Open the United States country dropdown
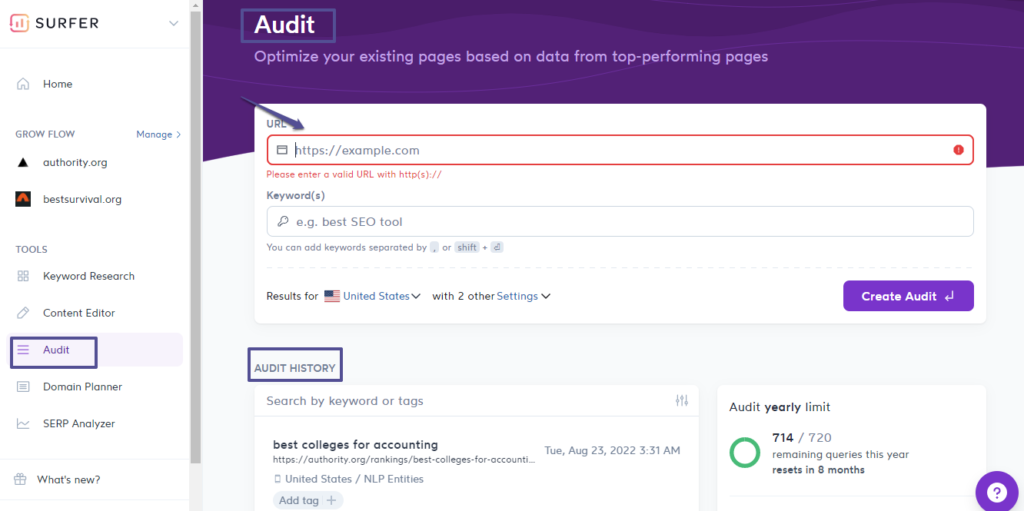 tap(382, 296)
